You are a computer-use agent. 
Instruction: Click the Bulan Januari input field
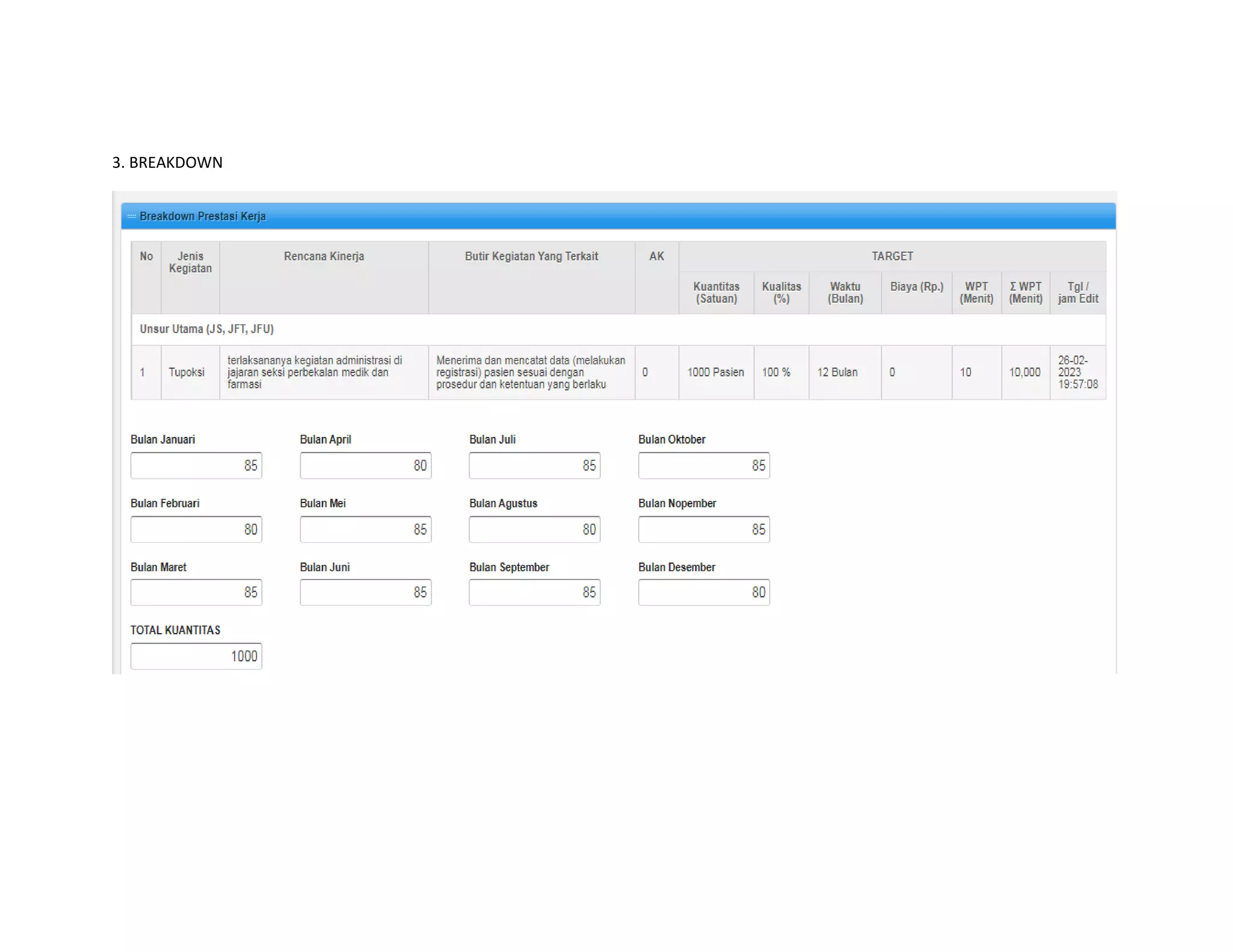tap(196, 465)
